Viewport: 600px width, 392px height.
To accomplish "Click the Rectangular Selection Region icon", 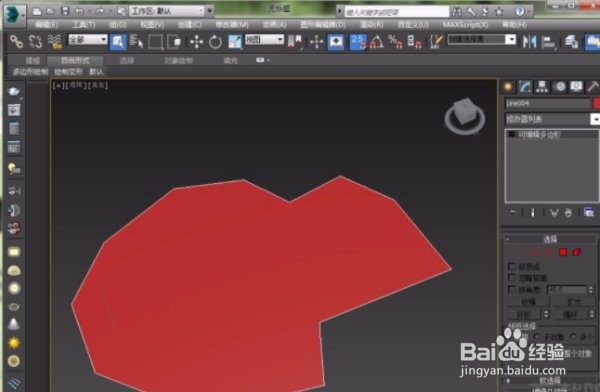I will (155, 42).
